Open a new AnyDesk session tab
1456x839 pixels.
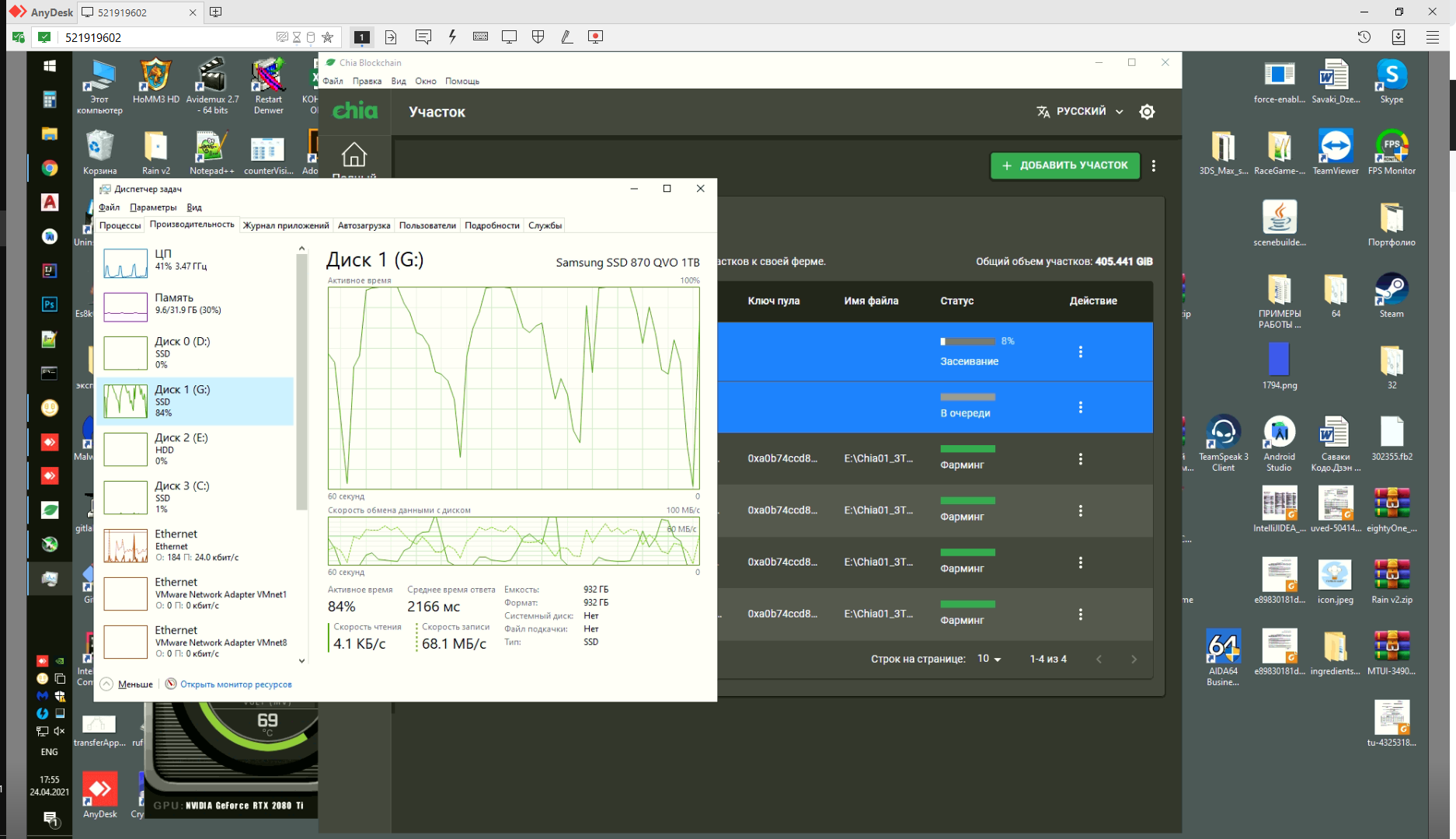[216, 12]
